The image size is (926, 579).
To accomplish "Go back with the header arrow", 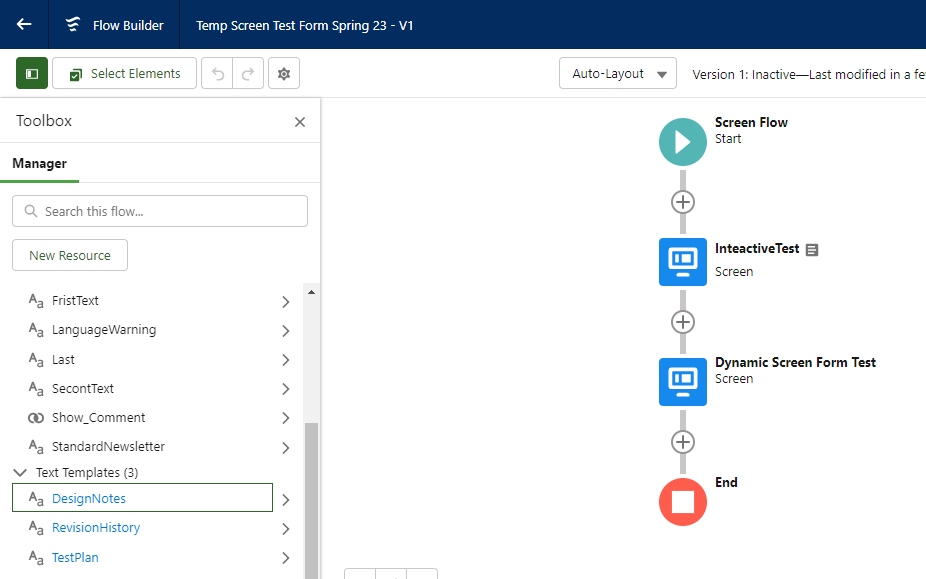I will [24, 24].
